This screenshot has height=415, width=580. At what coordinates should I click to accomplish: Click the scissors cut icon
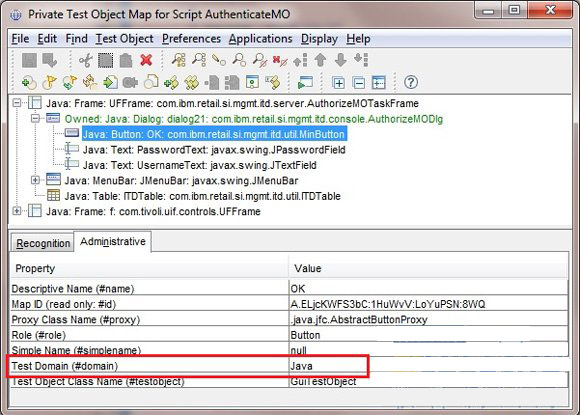click(85, 60)
